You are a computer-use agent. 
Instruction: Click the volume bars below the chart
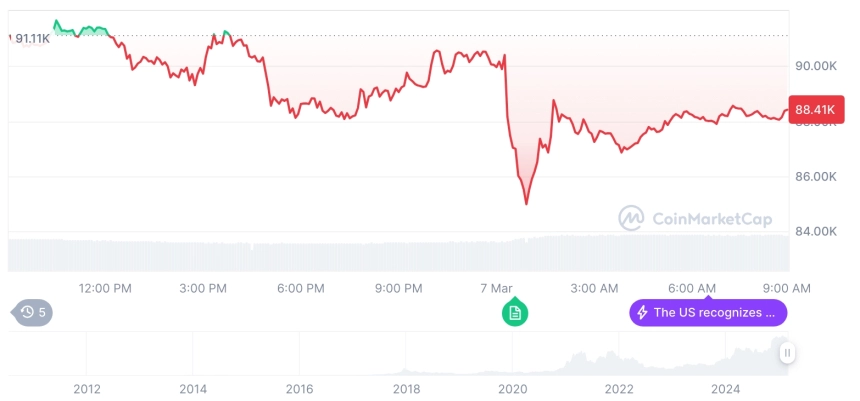[x=399, y=254]
